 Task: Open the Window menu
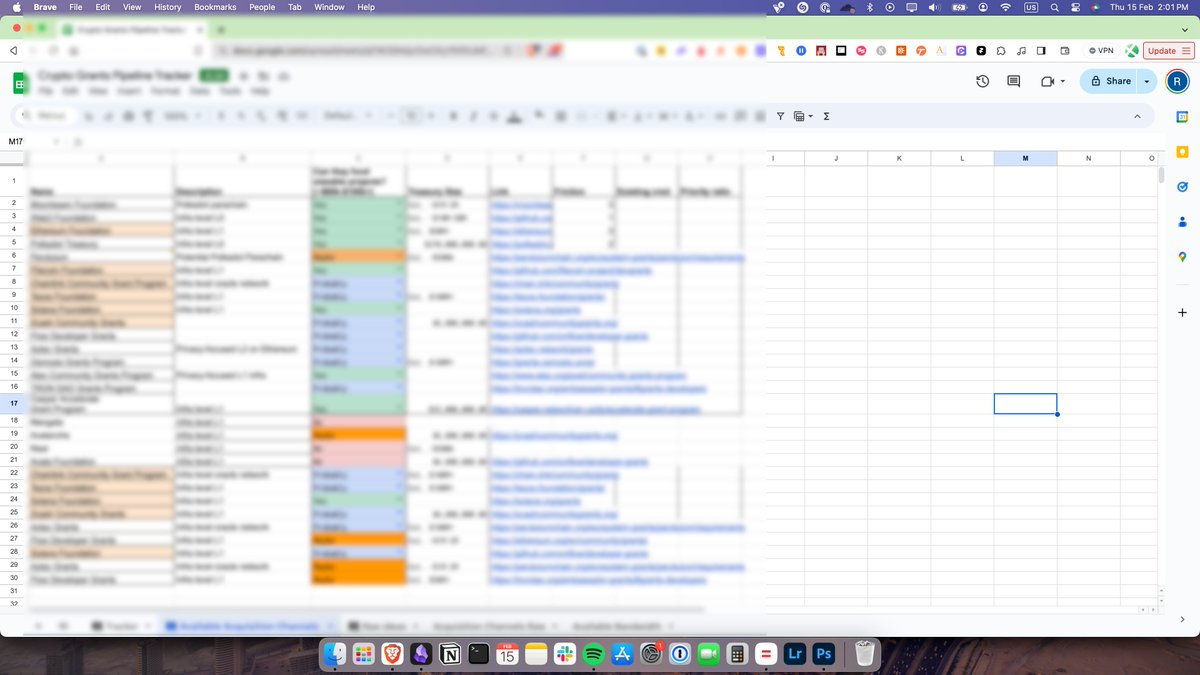click(329, 7)
